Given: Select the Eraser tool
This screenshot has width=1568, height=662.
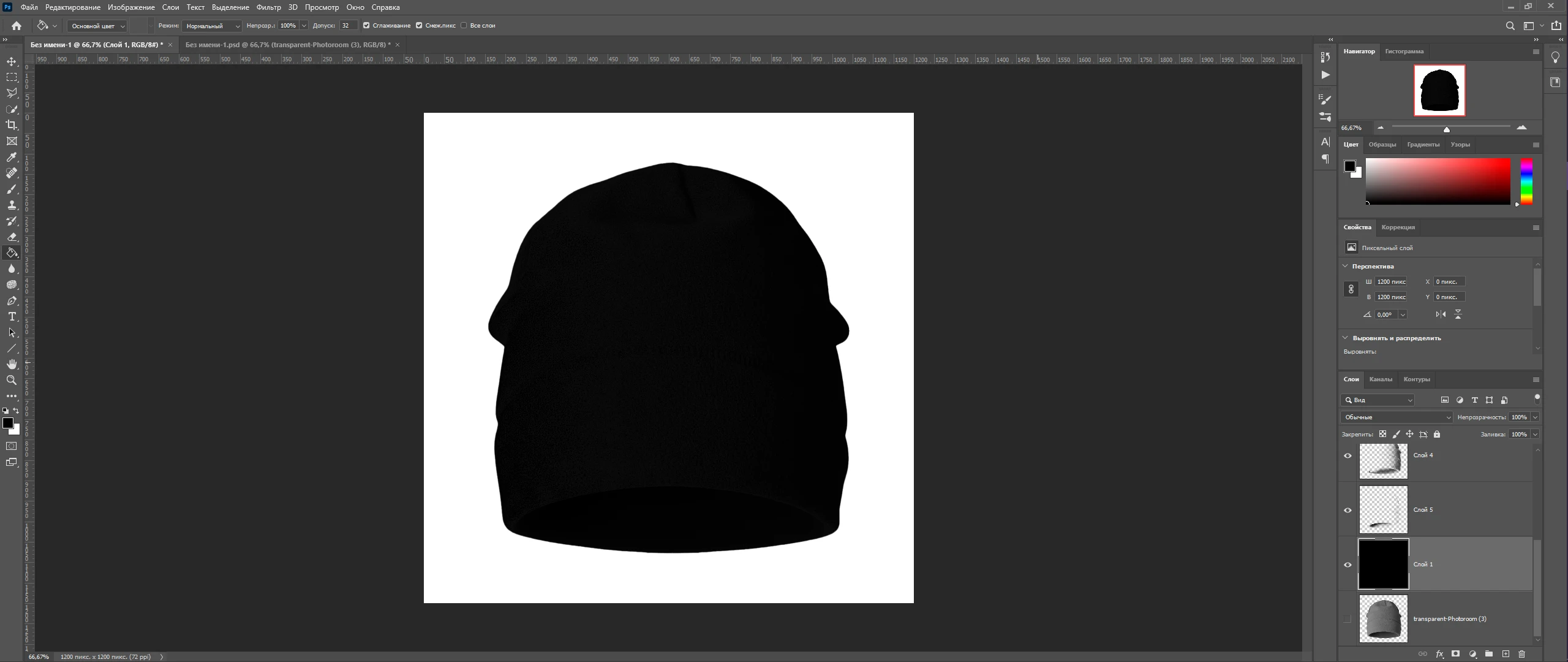Looking at the screenshot, I should (x=12, y=237).
